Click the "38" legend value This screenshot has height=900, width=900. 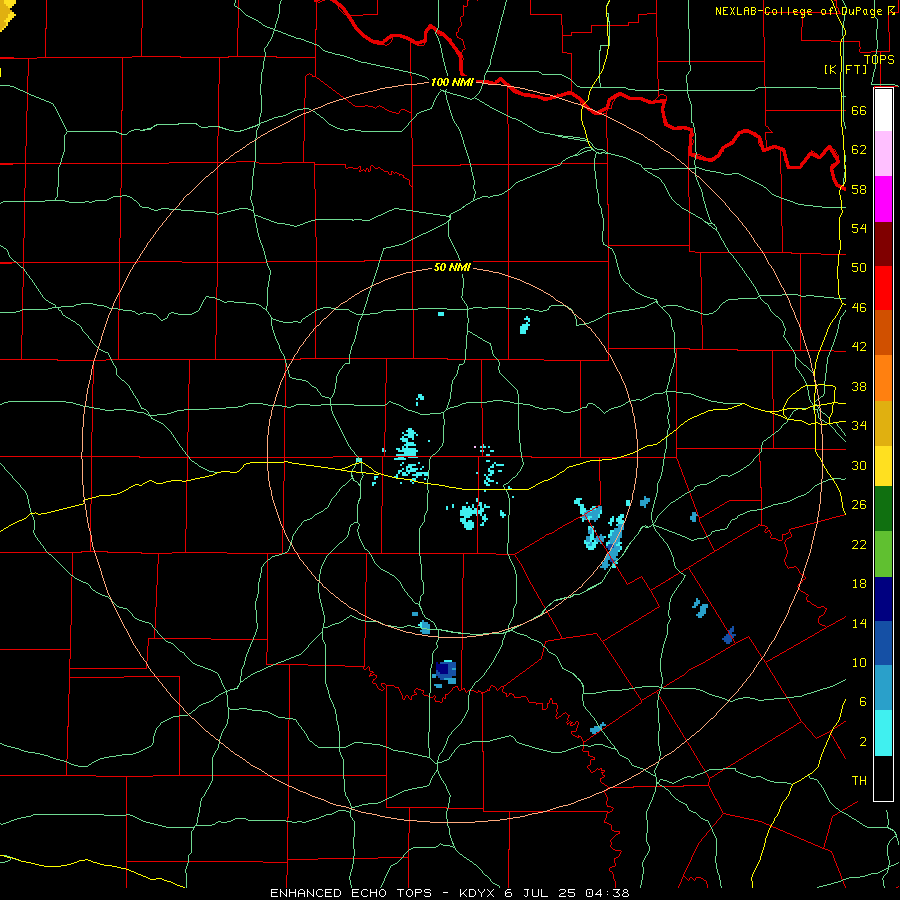pyautogui.click(x=859, y=387)
